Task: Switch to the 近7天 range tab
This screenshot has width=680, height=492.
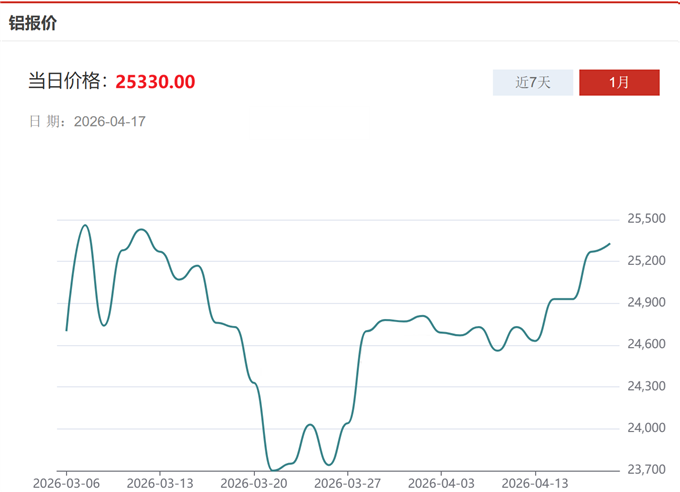Action: click(533, 83)
